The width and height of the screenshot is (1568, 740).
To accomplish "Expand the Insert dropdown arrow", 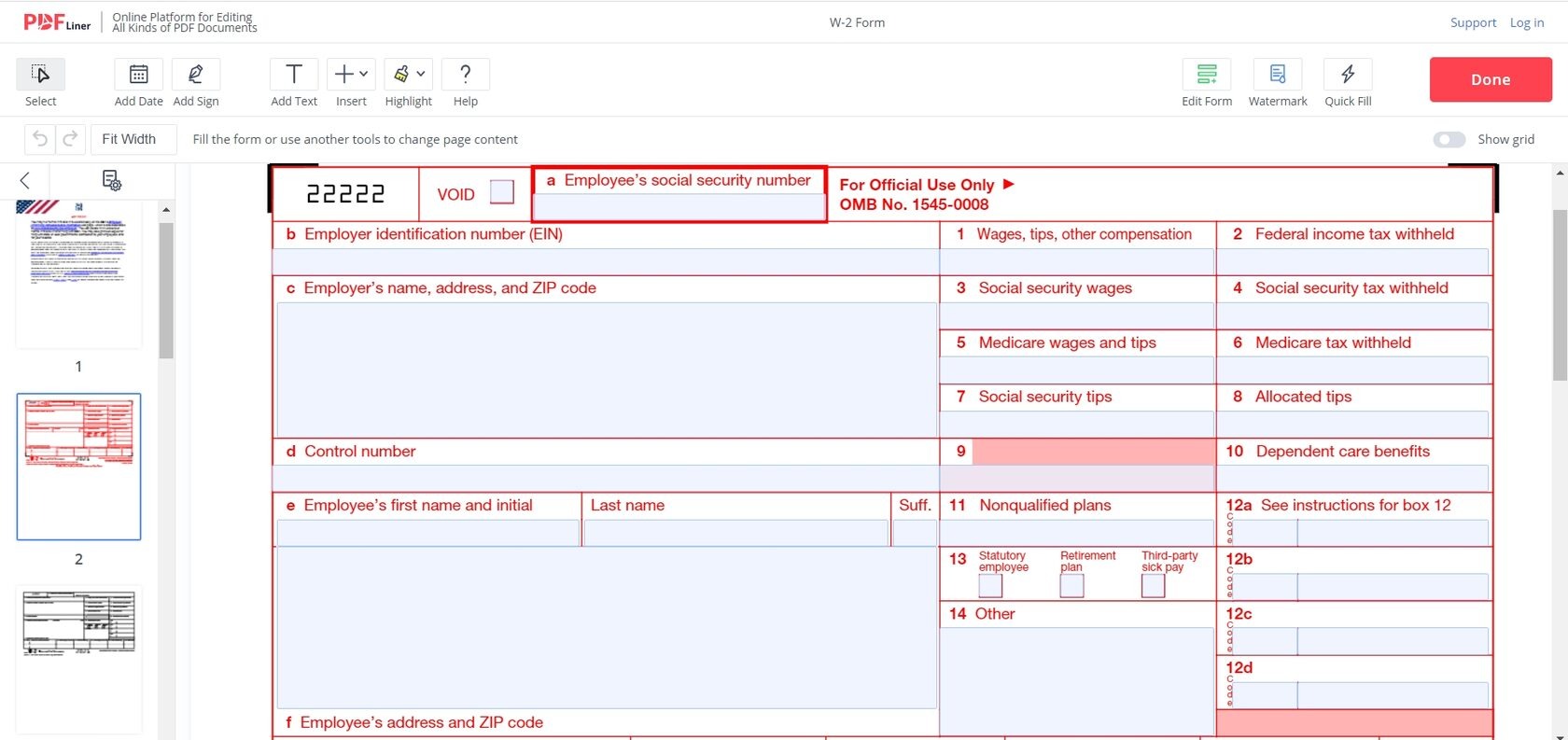I will (364, 74).
